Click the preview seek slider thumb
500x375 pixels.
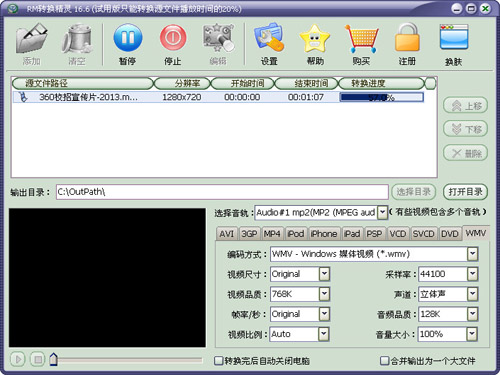(53, 359)
